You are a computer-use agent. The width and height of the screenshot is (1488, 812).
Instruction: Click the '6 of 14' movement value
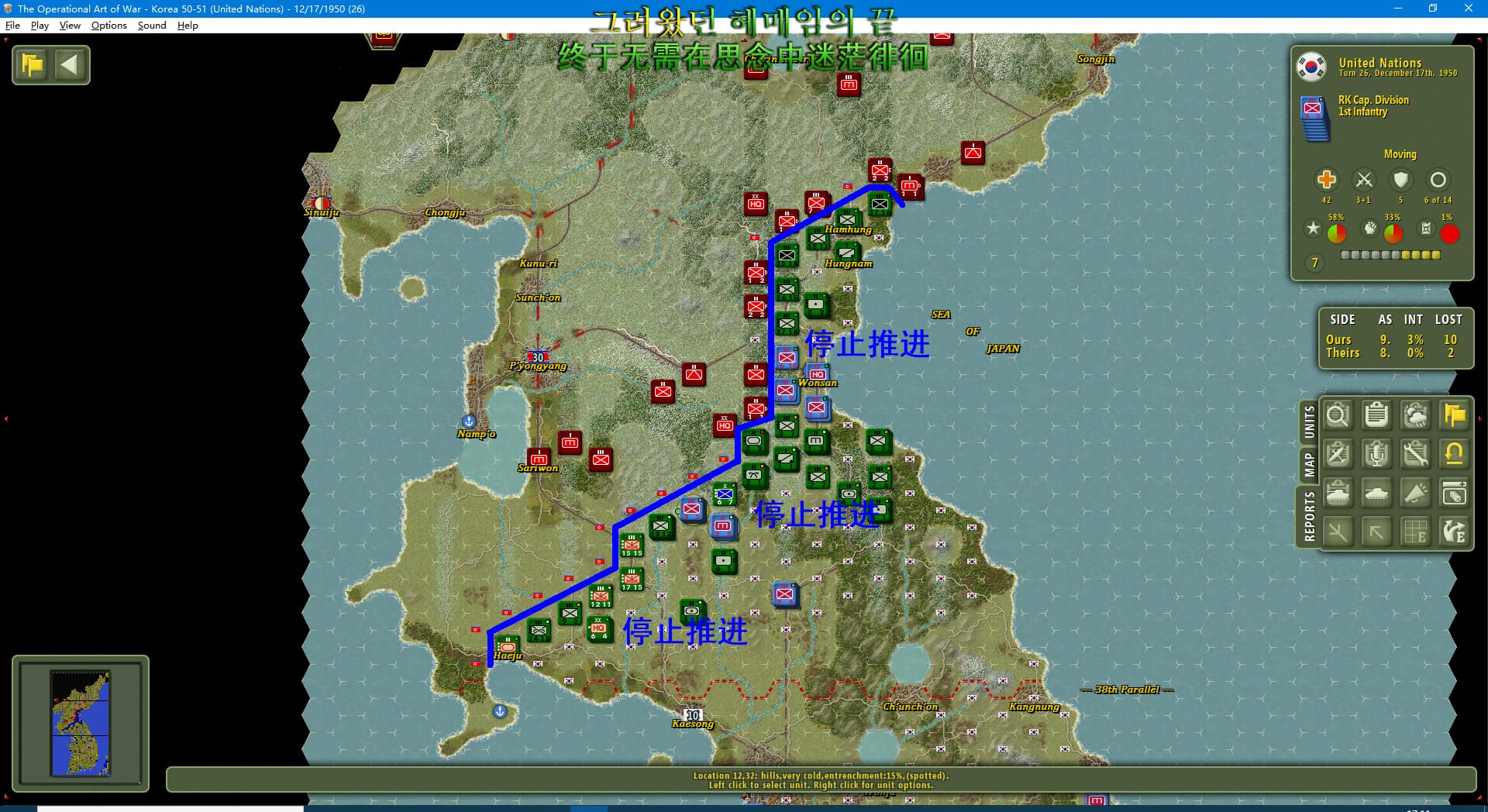point(1438,200)
